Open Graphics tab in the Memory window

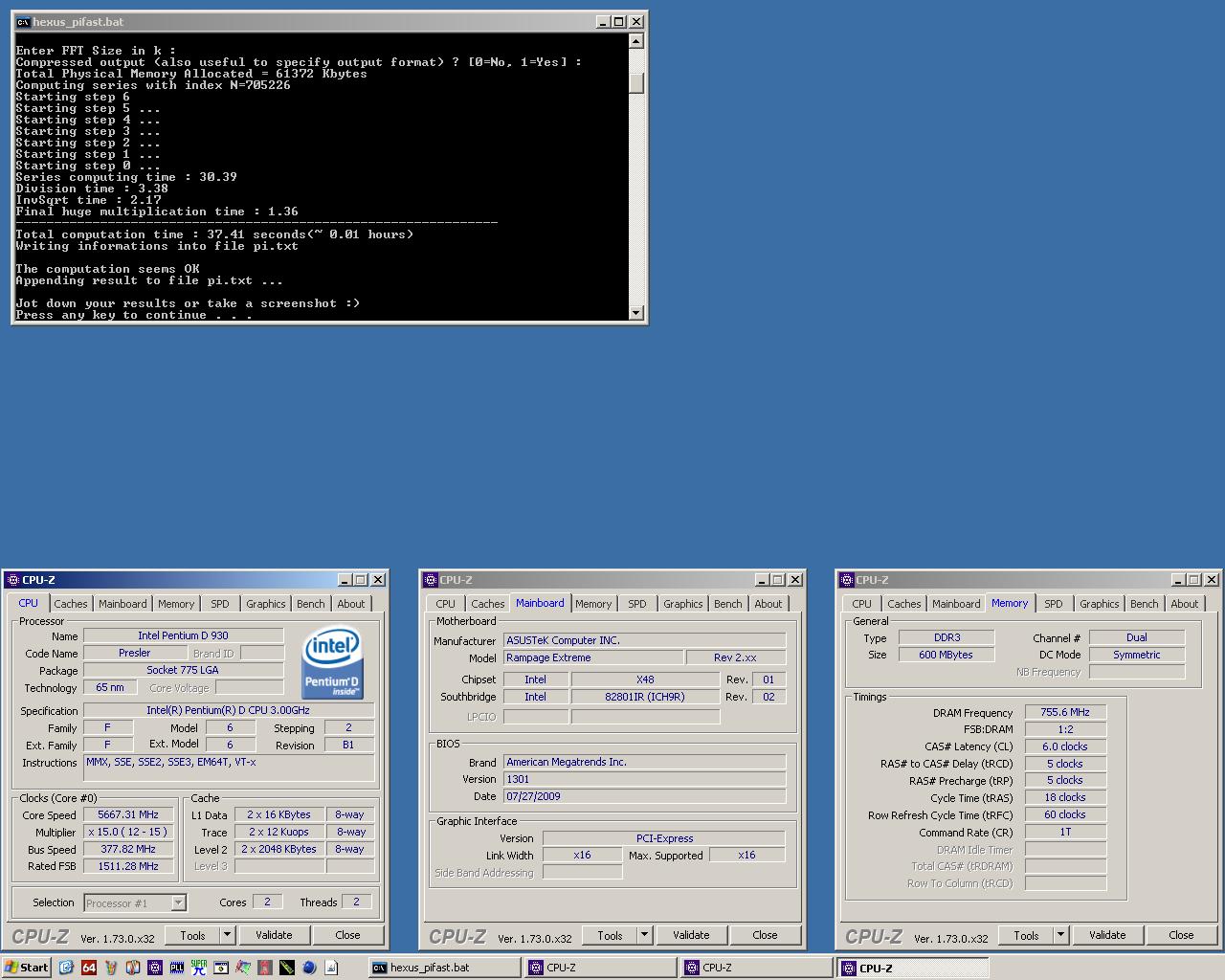[x=1099, y=604]
